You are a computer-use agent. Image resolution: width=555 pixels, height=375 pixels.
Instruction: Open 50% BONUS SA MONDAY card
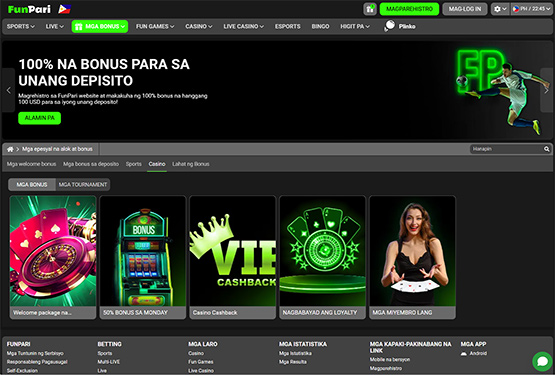[x=143, y=257]
